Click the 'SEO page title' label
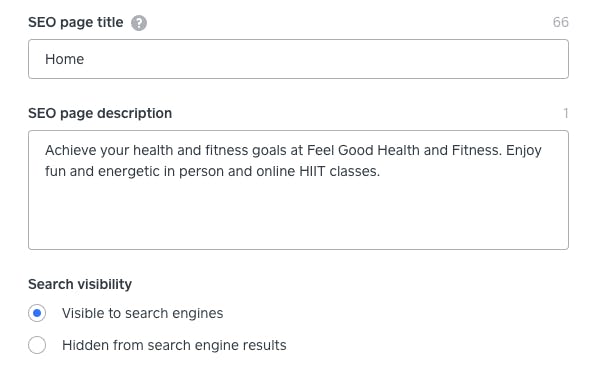 click(75, 22)
